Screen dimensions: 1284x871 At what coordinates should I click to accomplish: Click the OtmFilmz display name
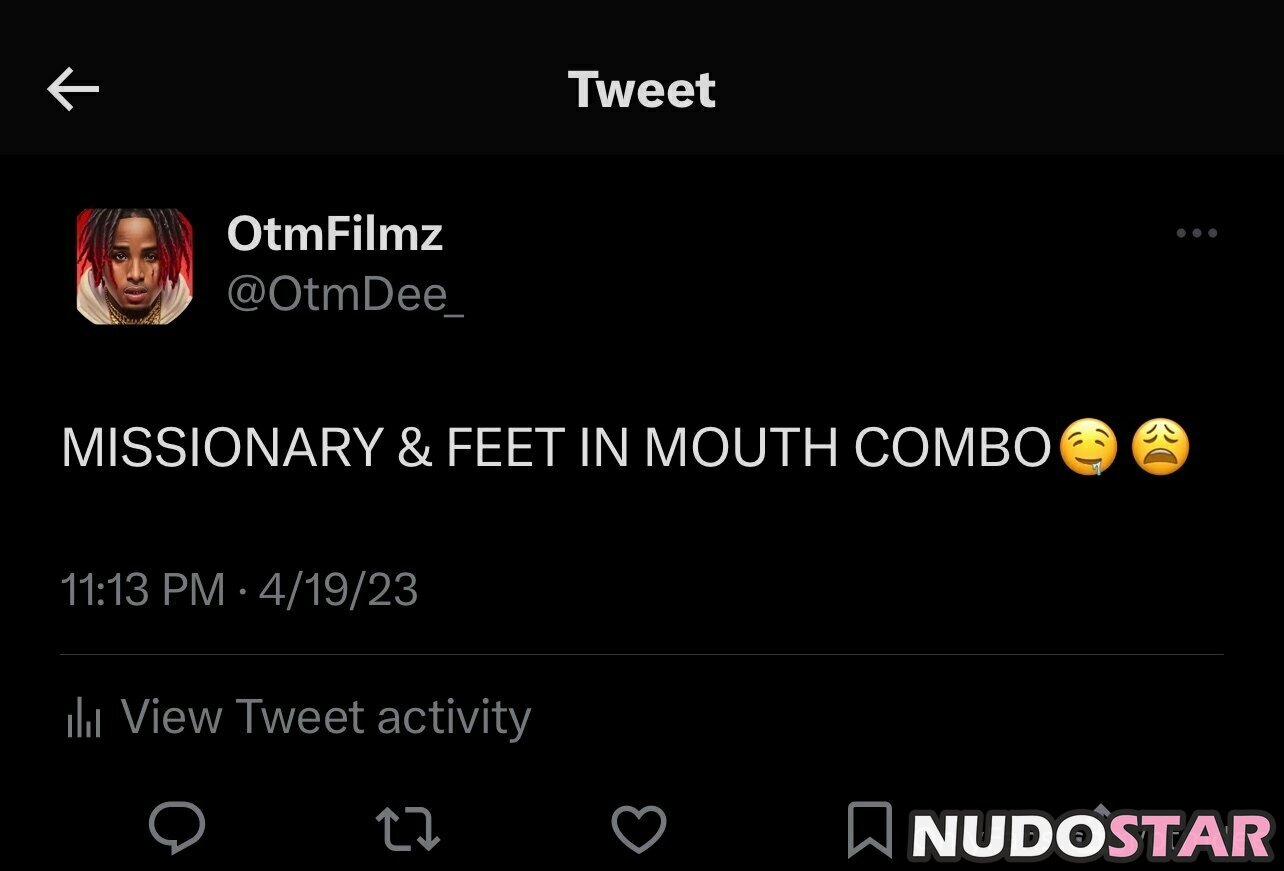pos(334,234)
